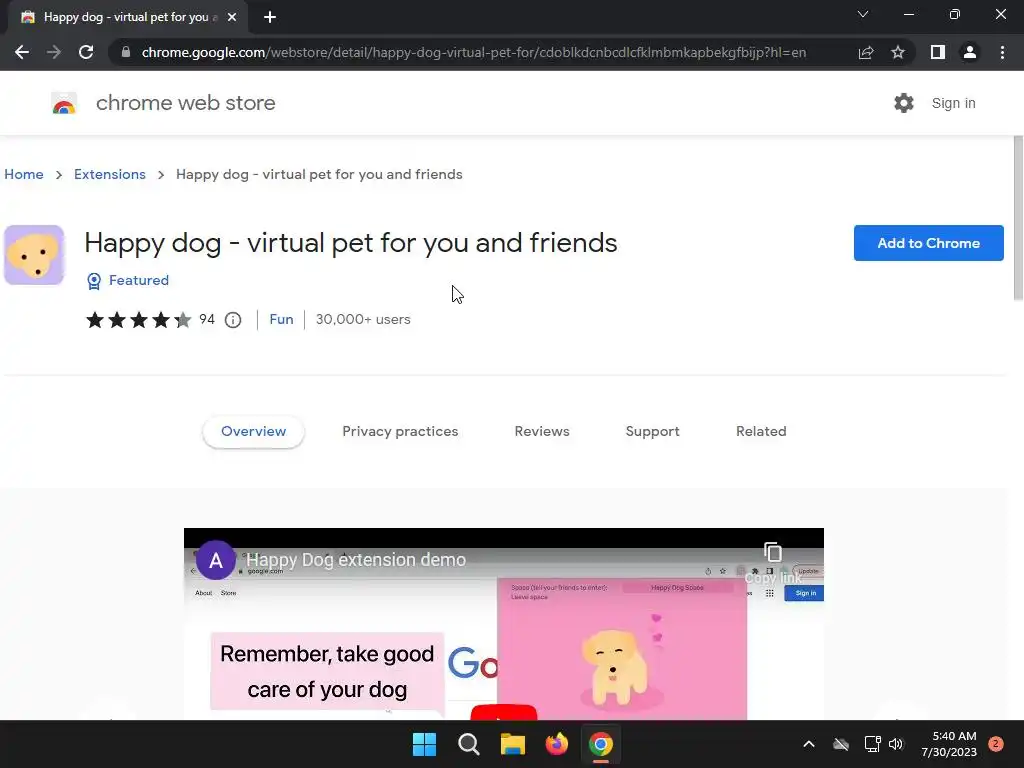
Task: Open a new tab with the plus button
Action: point(270,17)
